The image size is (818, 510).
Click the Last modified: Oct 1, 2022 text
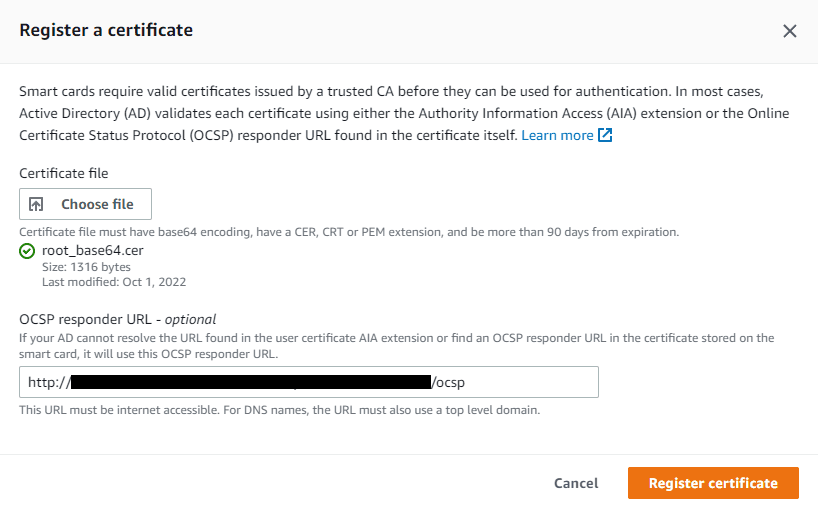click(x=114, y=282)
